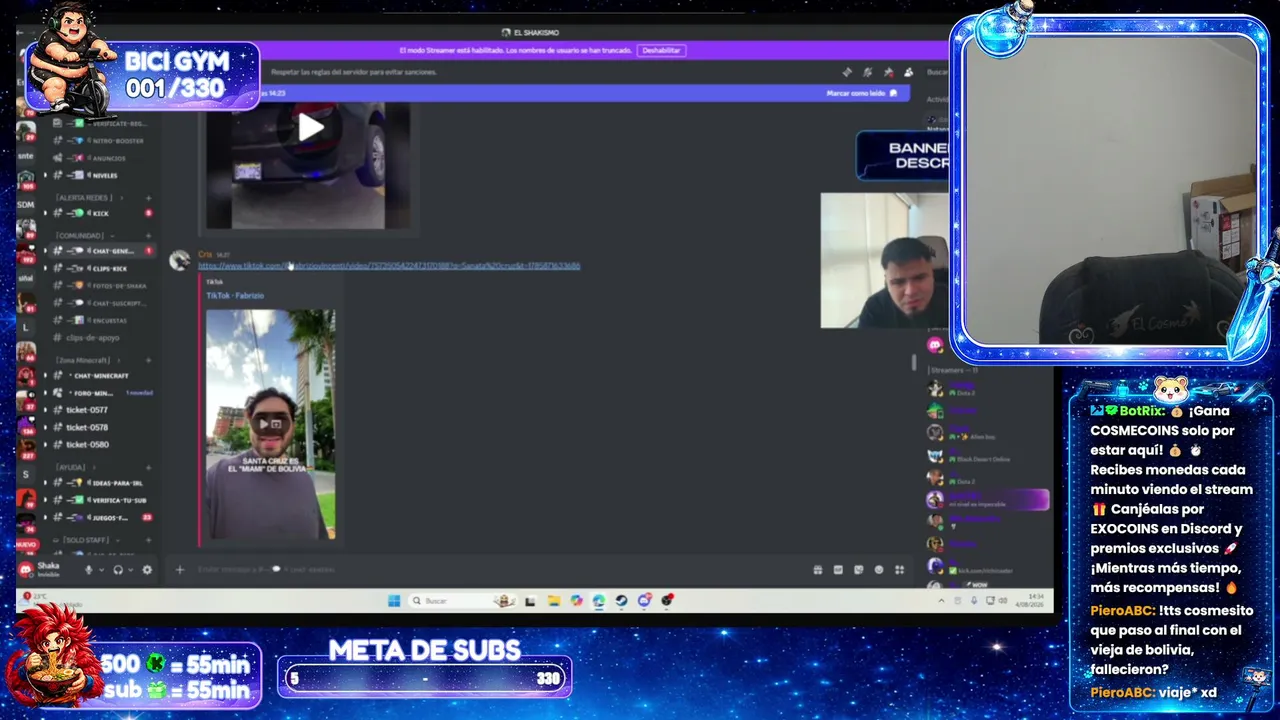This screenshot has height=720, width=1280.
Task: Open the 'TikTok · Fabrizio' embed title
Action: click(235, 296)
